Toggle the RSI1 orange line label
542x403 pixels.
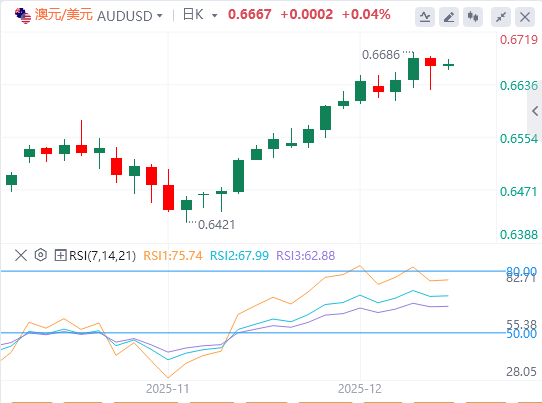(x=172, y=256)
